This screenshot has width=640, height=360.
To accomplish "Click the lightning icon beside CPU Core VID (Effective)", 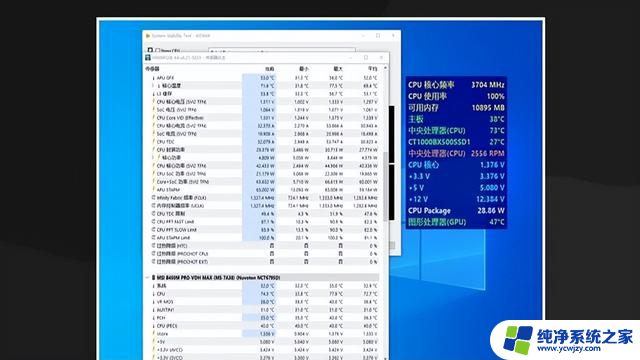I will 153,118.
